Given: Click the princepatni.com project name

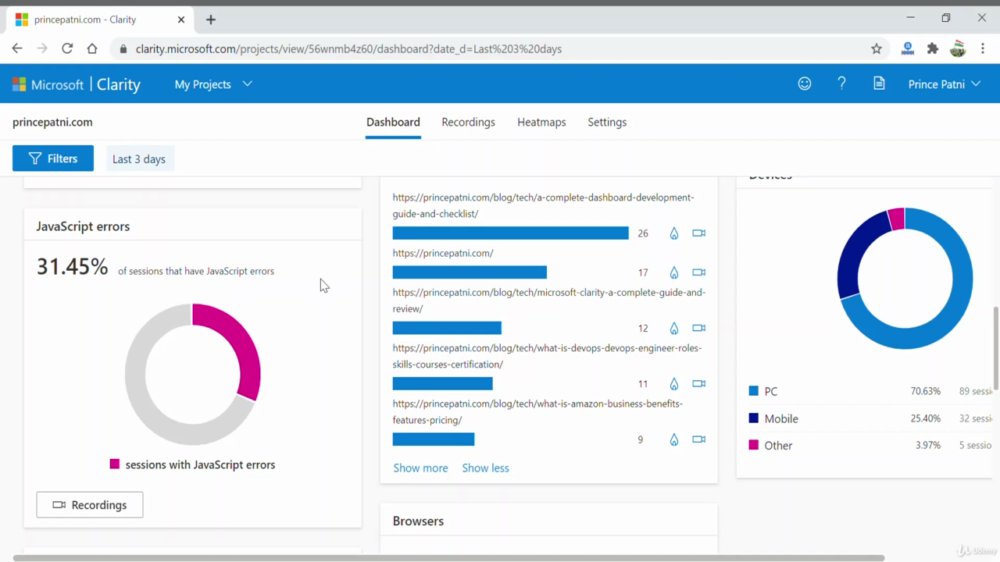Looking at the screenshot, I should [52, 122].
